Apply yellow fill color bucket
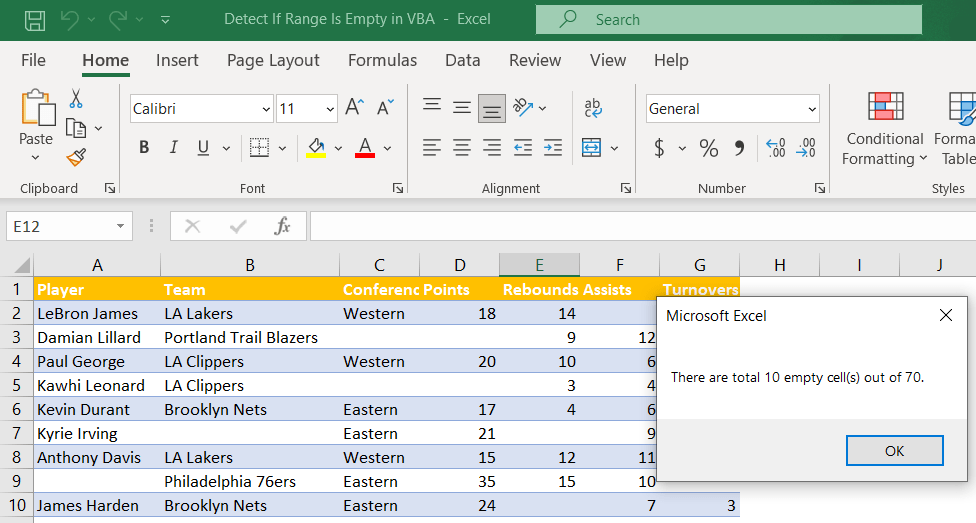 316,148
